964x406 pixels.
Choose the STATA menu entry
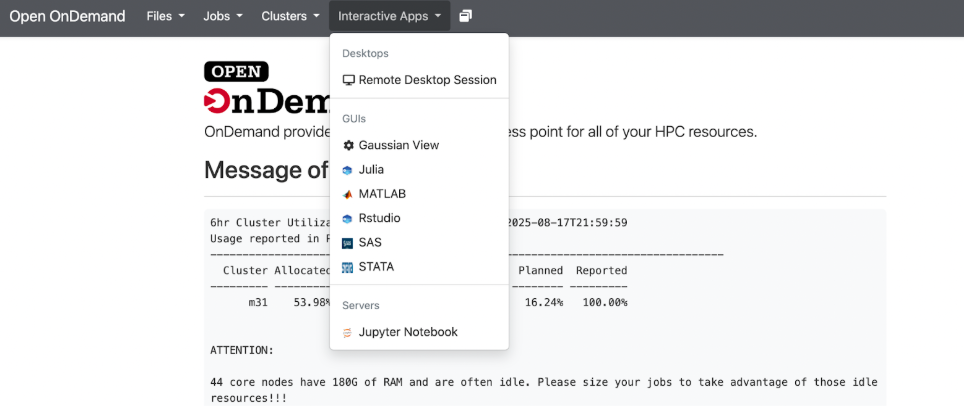[x=376, y=267]
